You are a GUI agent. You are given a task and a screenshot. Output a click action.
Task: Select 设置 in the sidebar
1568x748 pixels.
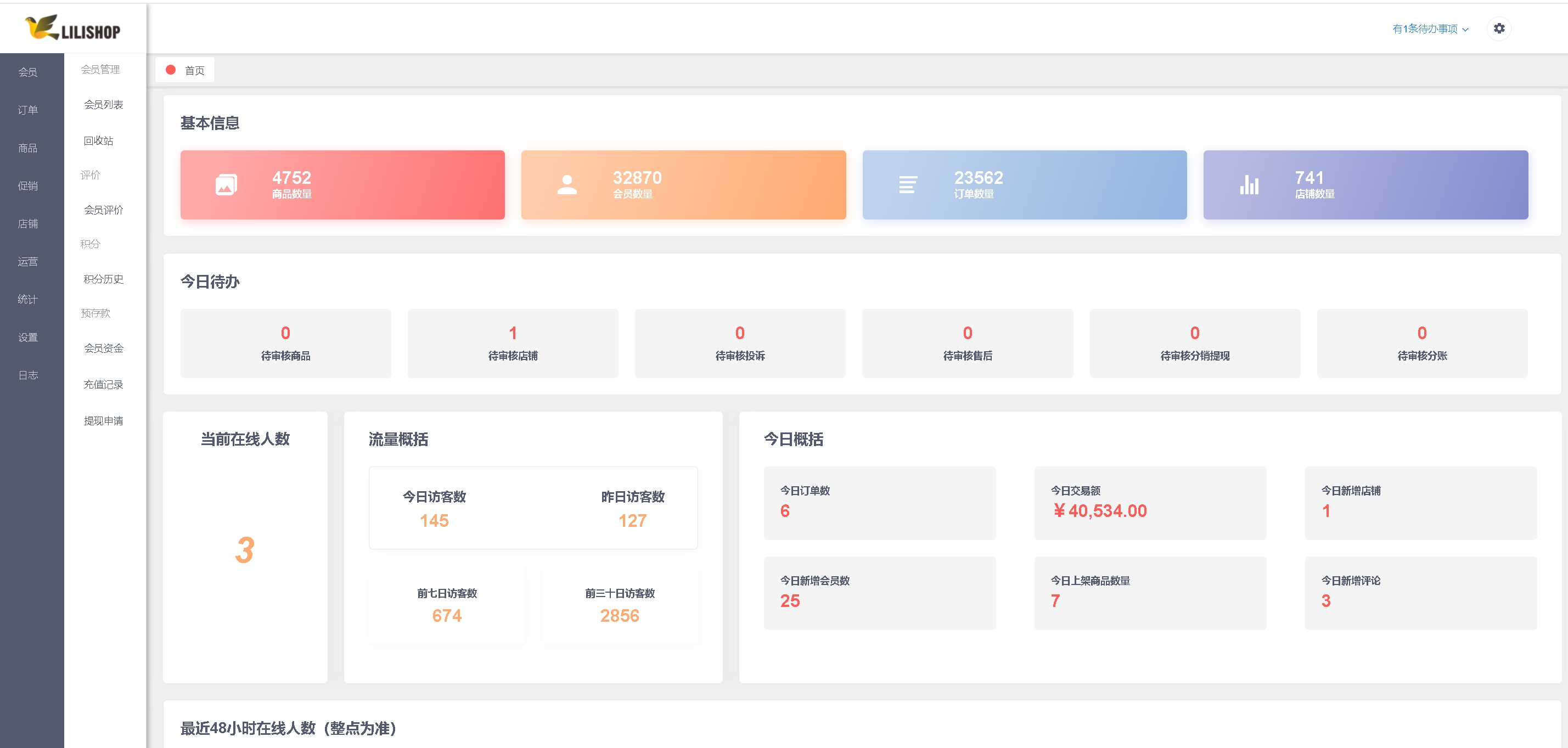pos(28,338)
